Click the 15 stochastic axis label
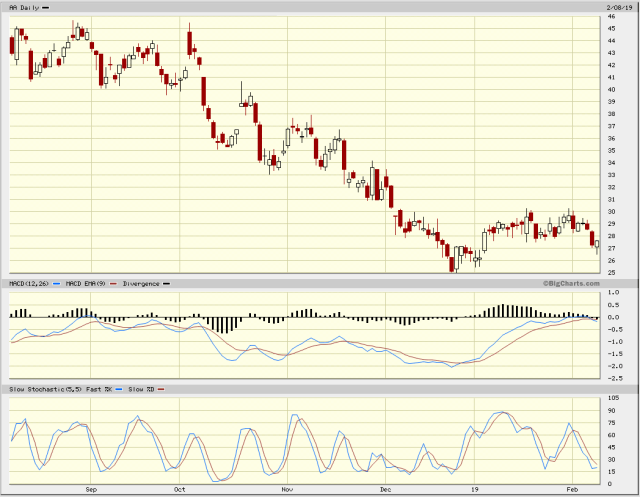 tap(611, 472)
